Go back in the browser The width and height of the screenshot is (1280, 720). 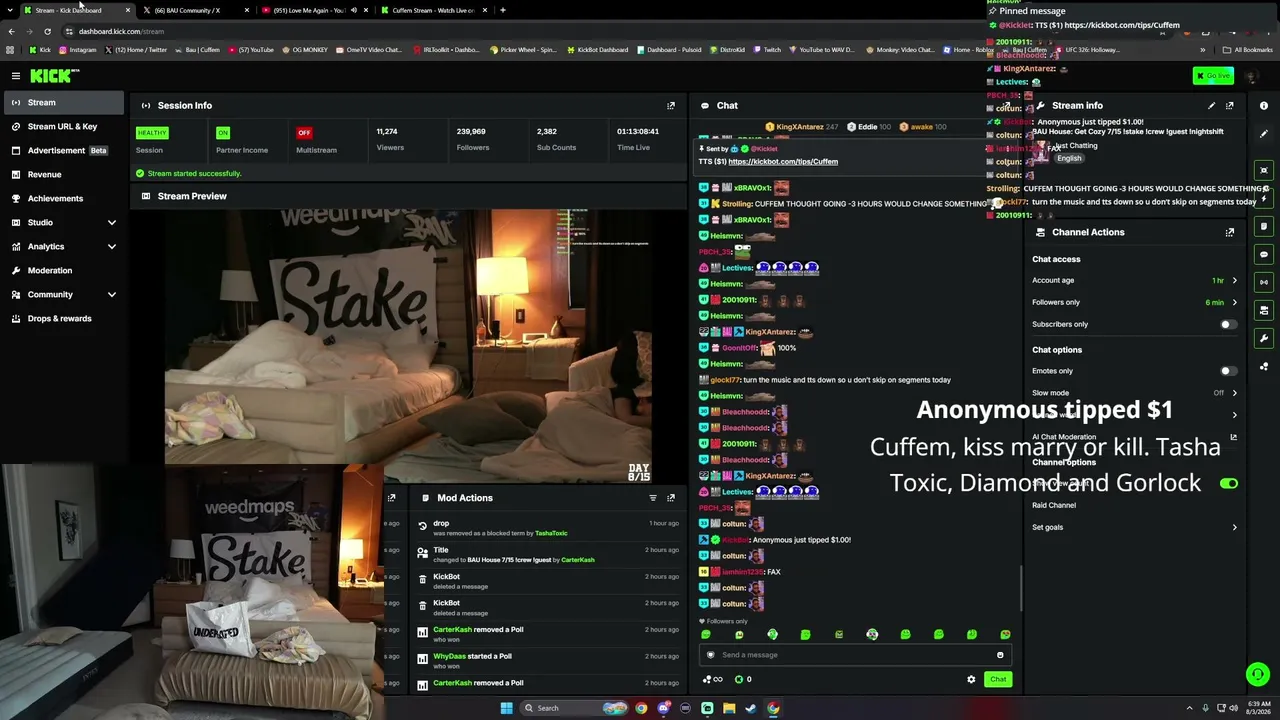pos(11,31)
